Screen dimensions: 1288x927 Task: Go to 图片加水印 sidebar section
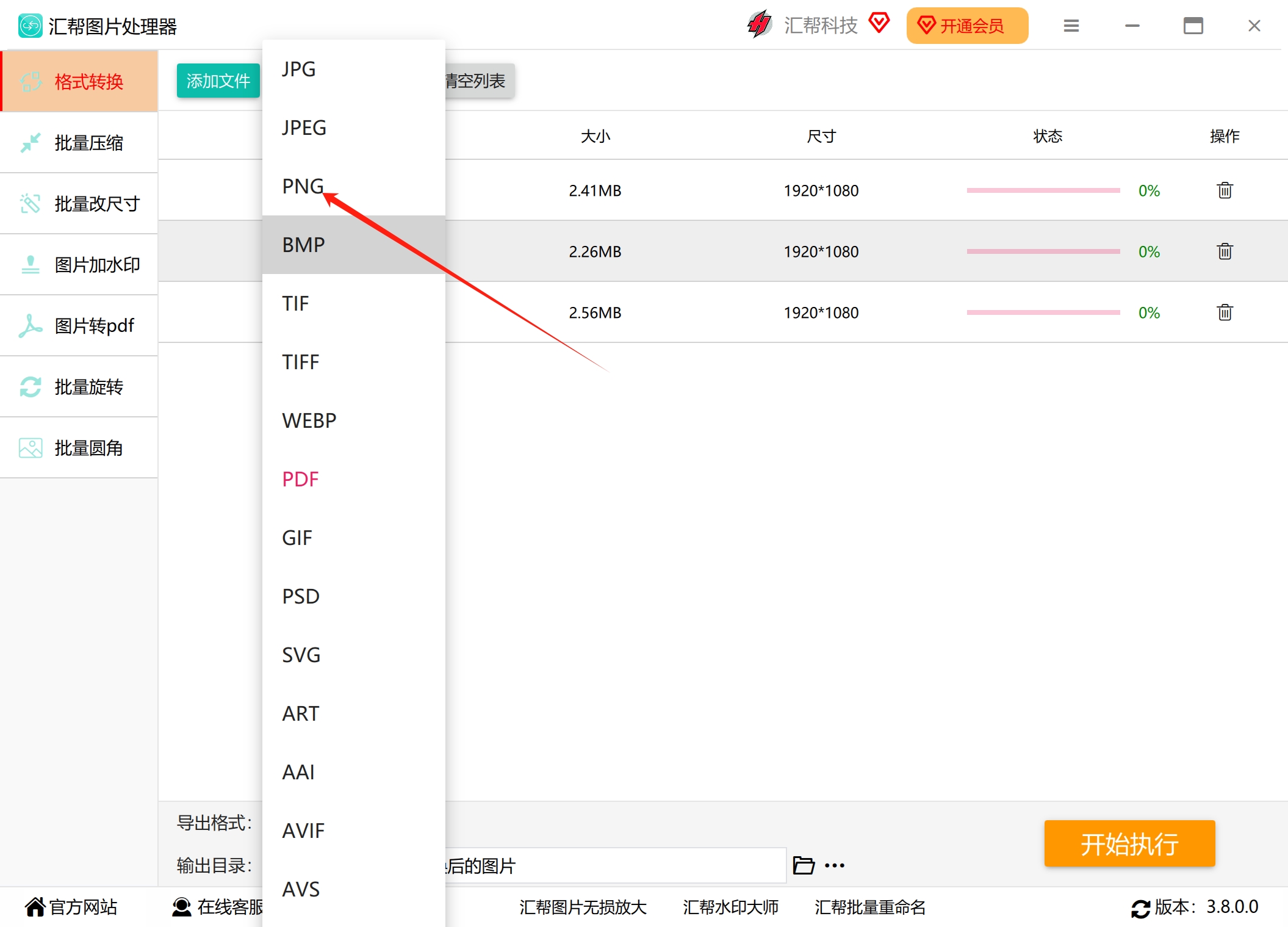tap(79, 264)
